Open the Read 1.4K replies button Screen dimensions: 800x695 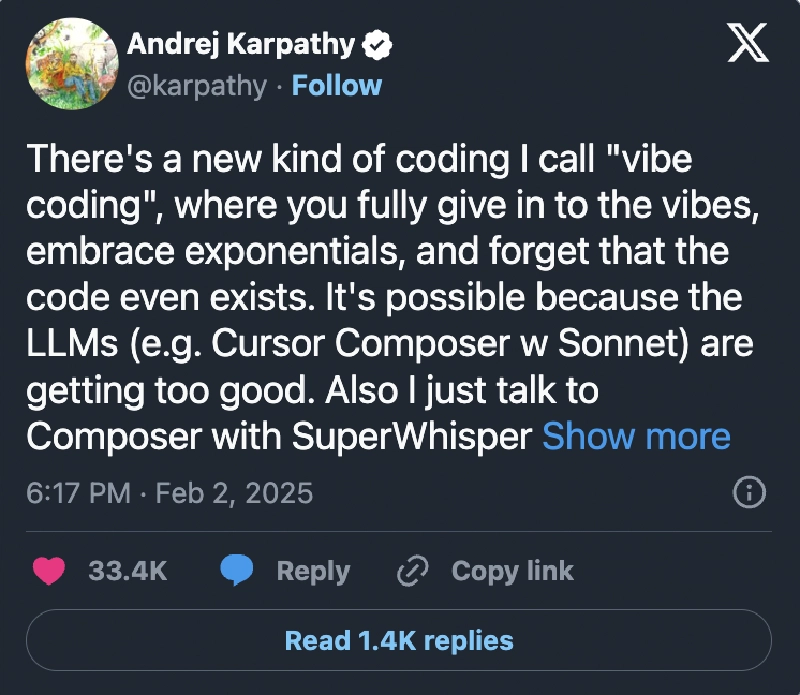(399, 641)
